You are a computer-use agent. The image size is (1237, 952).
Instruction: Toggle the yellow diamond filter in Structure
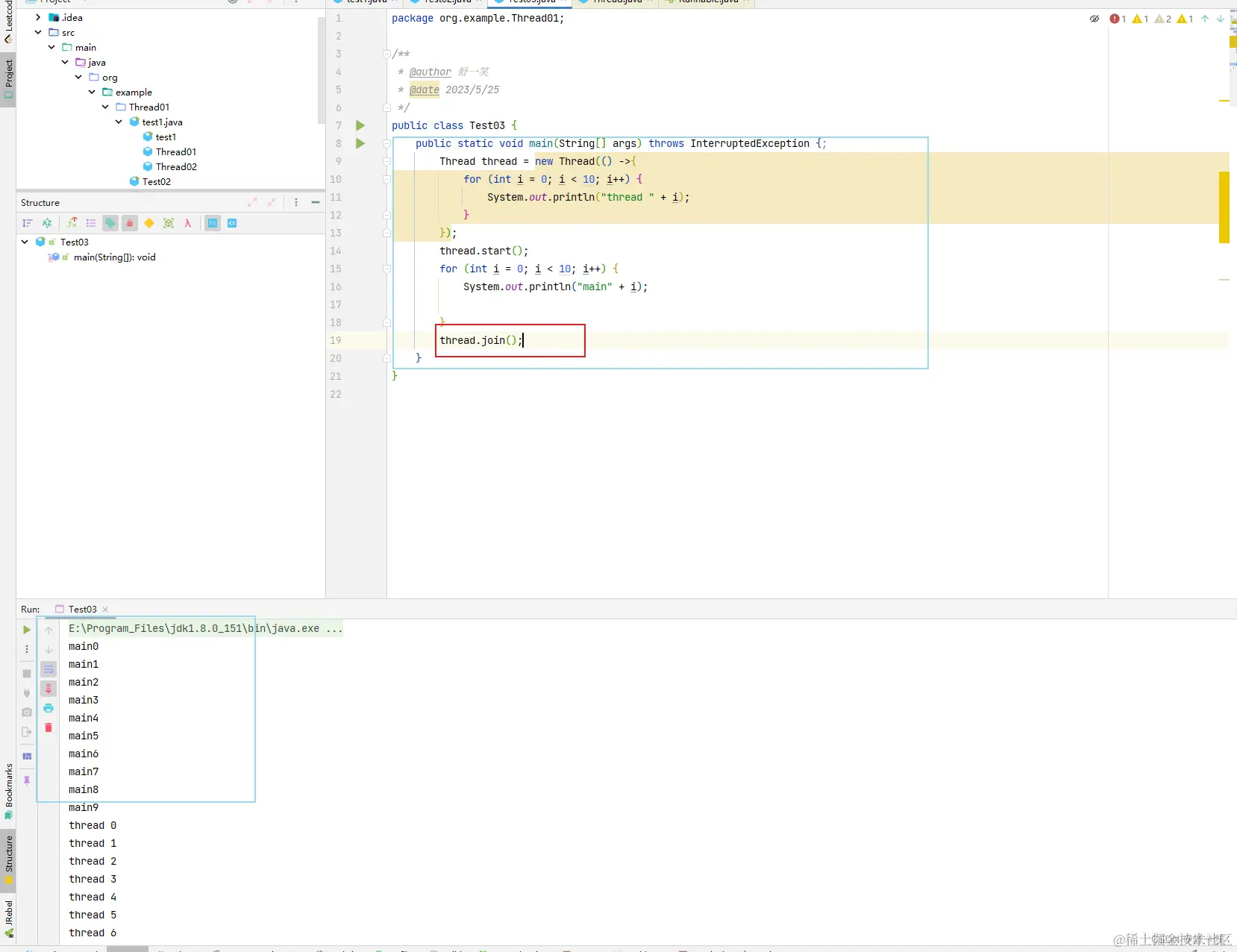click(149, 223)
